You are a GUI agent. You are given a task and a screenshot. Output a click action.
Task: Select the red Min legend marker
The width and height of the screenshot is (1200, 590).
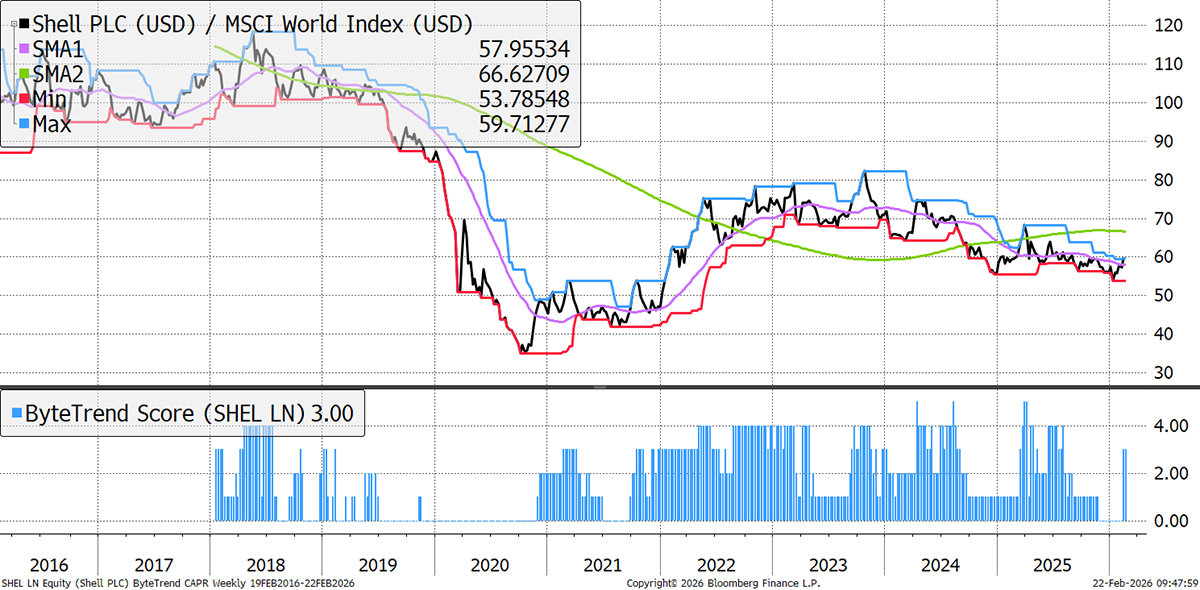pyautogui.click(x=24, y=99)
